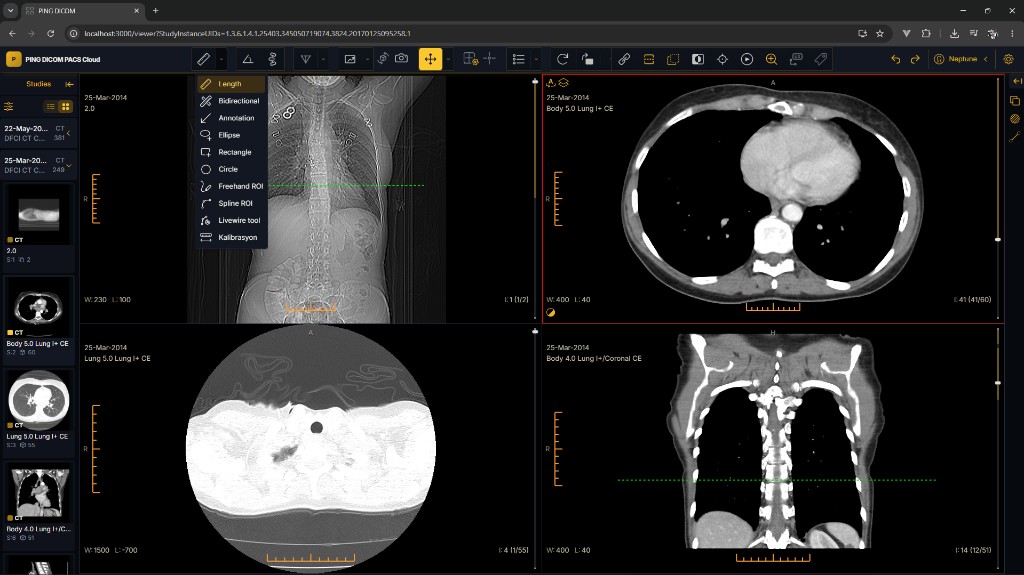Viewport: 1024px width, 575px height.
Task: Redo action with right arrow
Action: click(x=915, y=59)
